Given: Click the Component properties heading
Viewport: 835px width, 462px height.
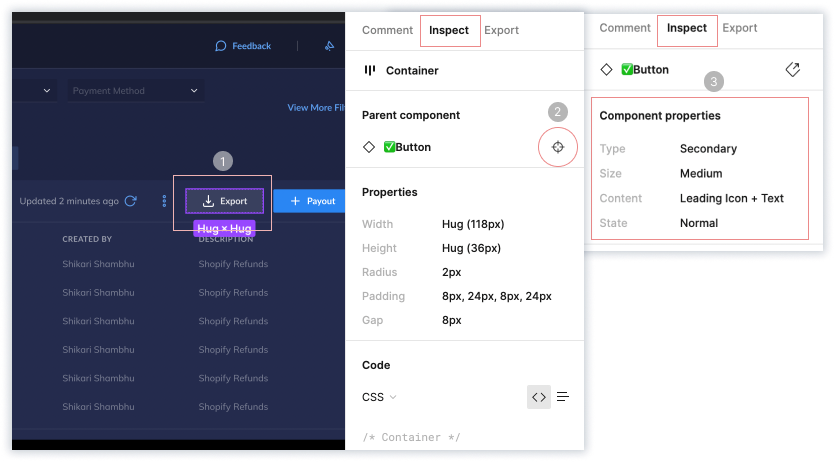Looking at the screenshot, I should [660, 116].
